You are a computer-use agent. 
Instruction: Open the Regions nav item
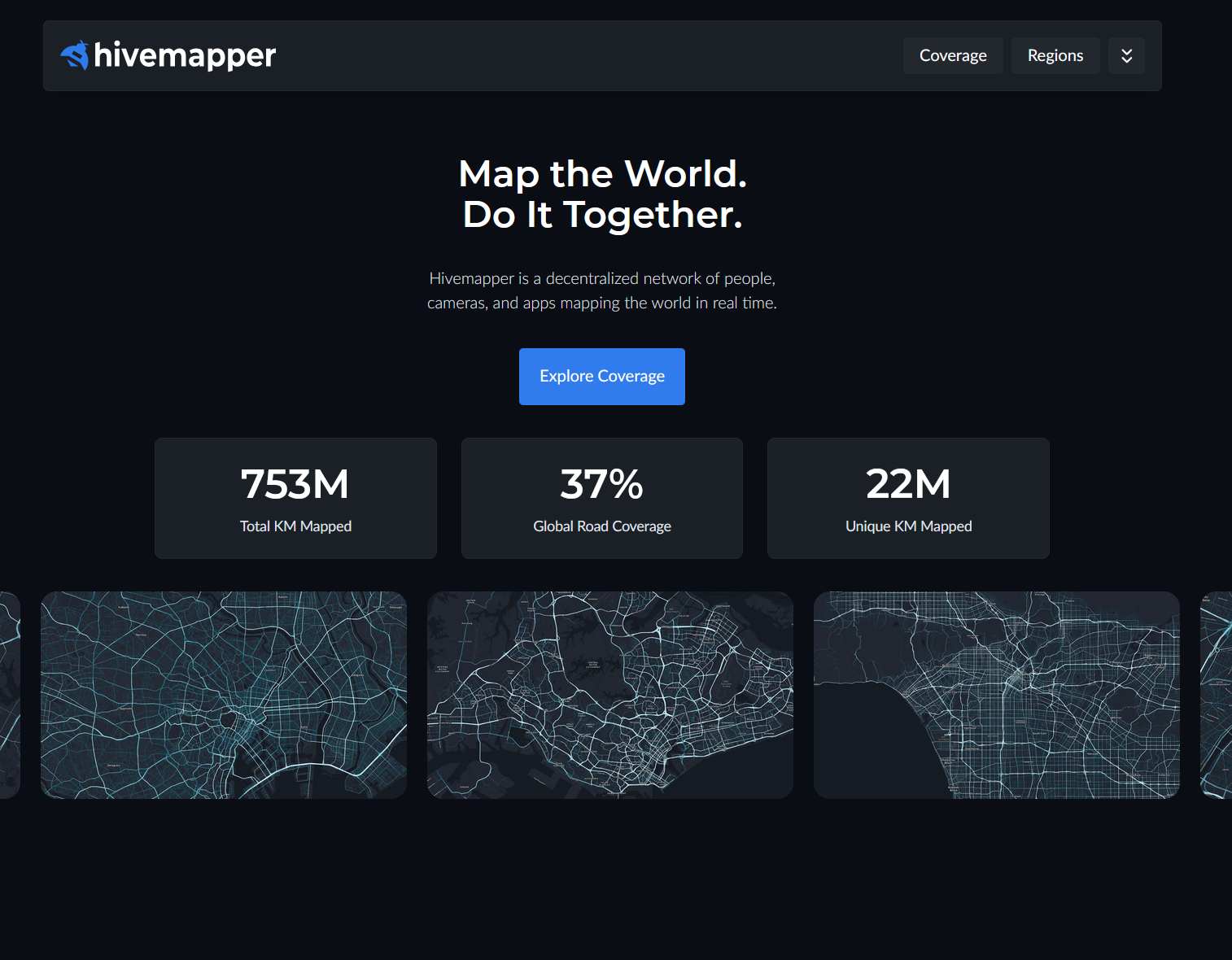[x=1055, y=55]
